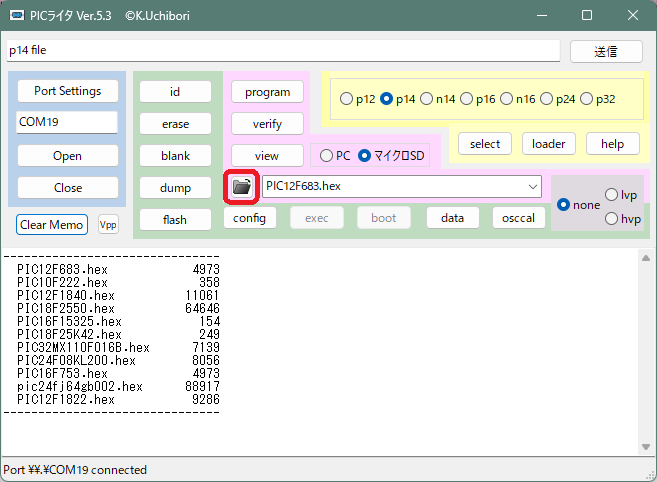Click the erase button
The width and height of the screenshot is (657, 482).
175,124
